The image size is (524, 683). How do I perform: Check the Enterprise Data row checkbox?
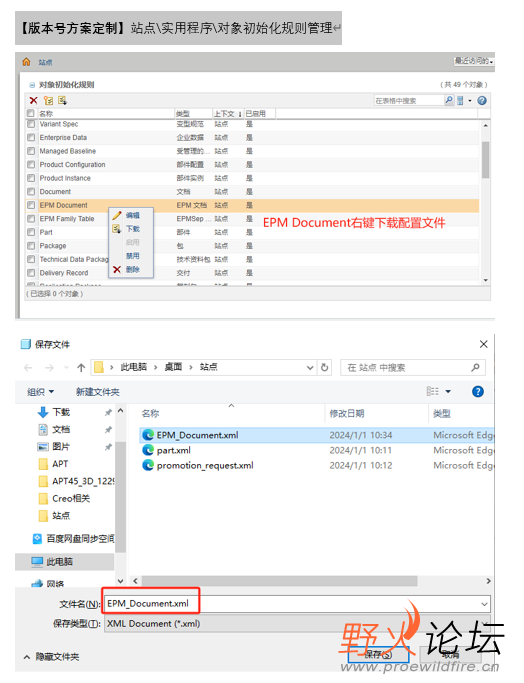(30, 138)
